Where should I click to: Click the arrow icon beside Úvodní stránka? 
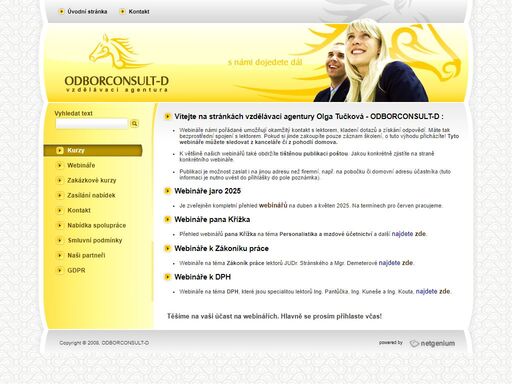pos(61,12)
